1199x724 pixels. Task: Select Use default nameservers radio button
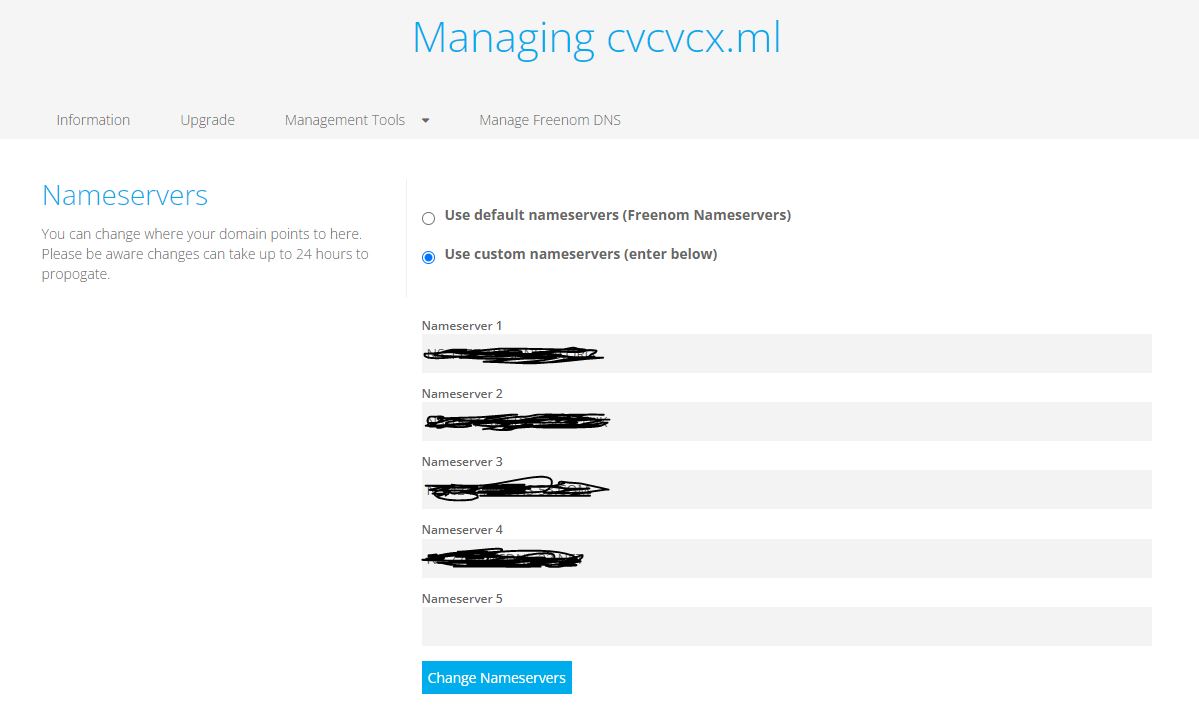tap(428, 219)
